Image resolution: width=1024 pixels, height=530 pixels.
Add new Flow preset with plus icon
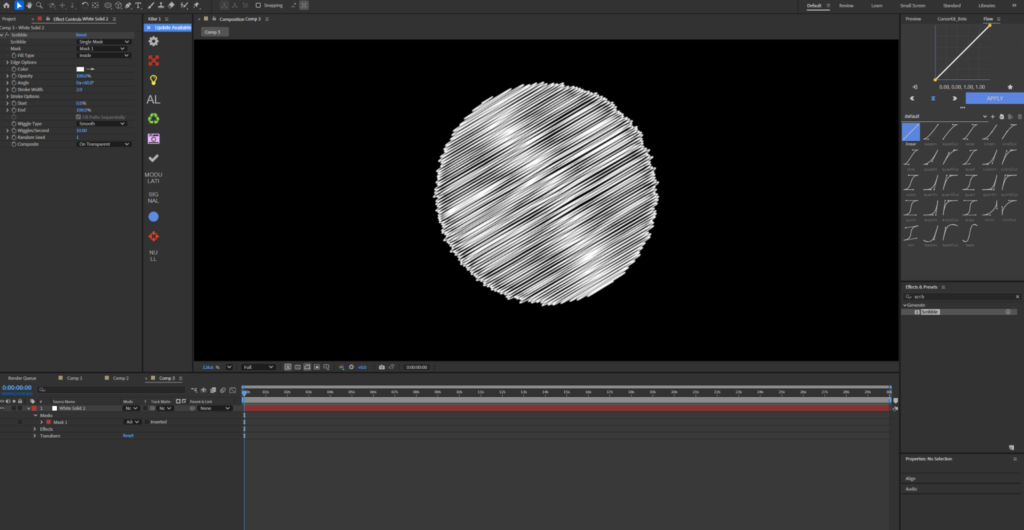coord(993,117)
